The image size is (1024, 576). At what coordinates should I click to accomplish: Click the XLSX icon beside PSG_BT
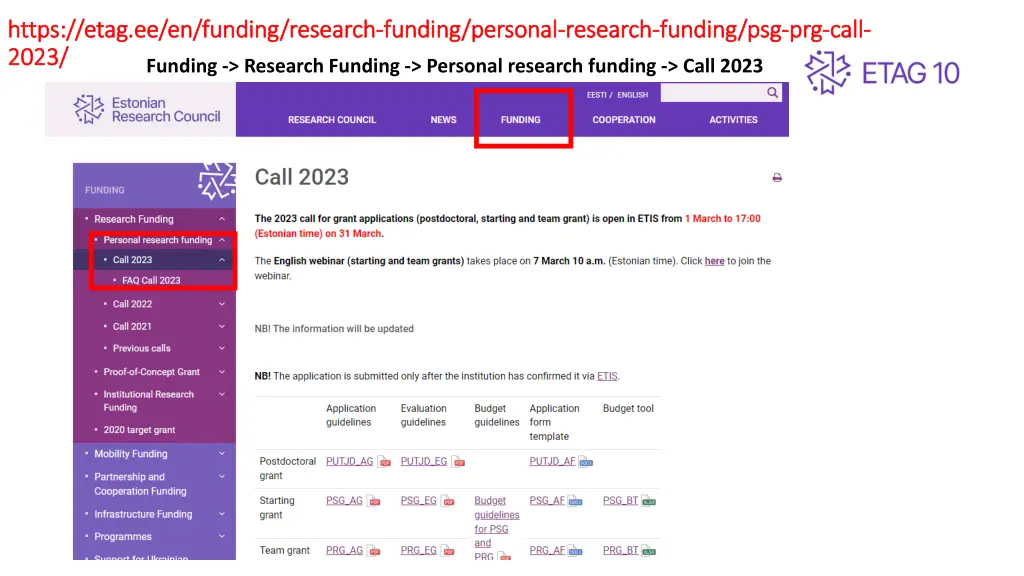(649, 501)
